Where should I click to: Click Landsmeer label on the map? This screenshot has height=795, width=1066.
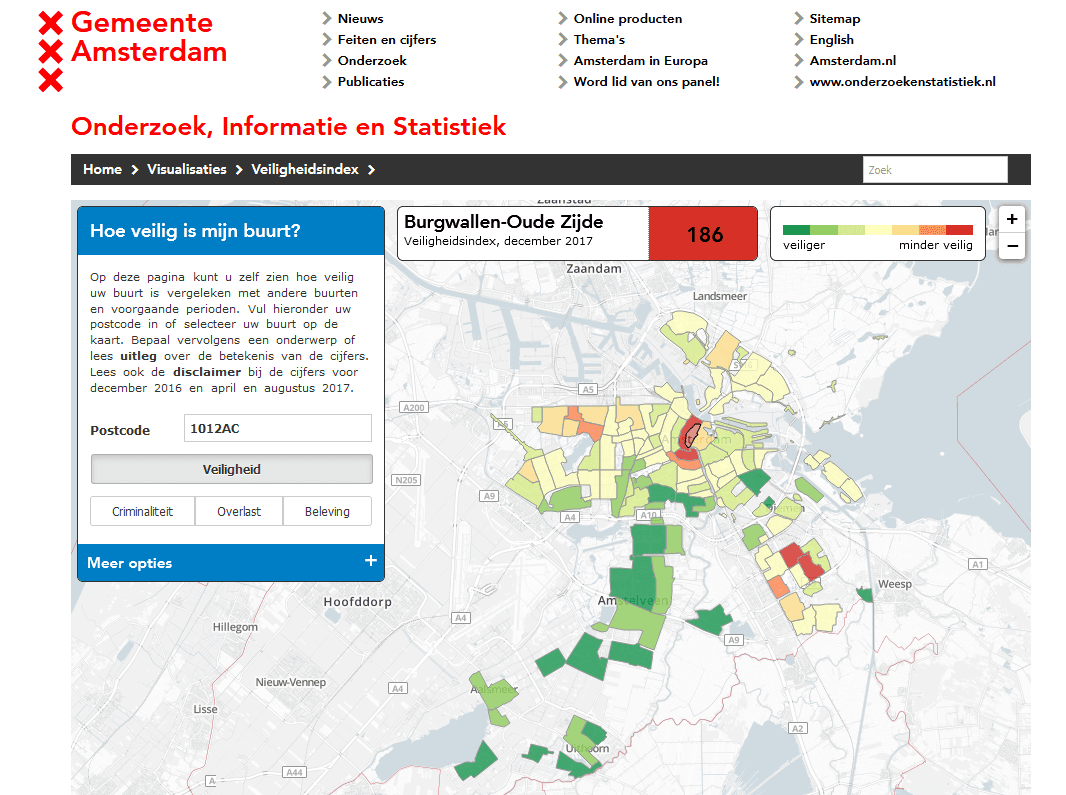click(719, 297)
